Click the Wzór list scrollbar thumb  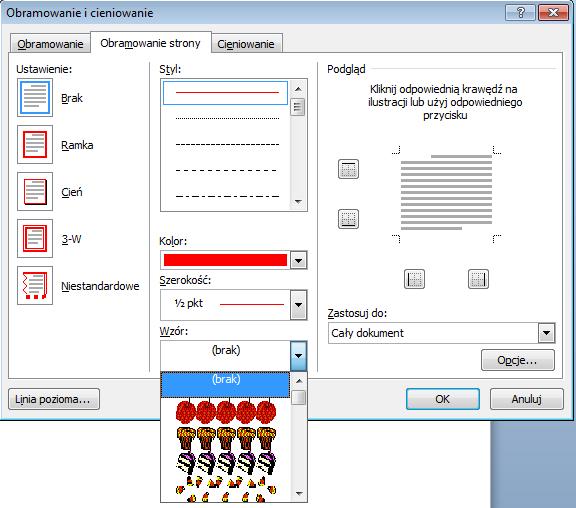tap(299, 397)
